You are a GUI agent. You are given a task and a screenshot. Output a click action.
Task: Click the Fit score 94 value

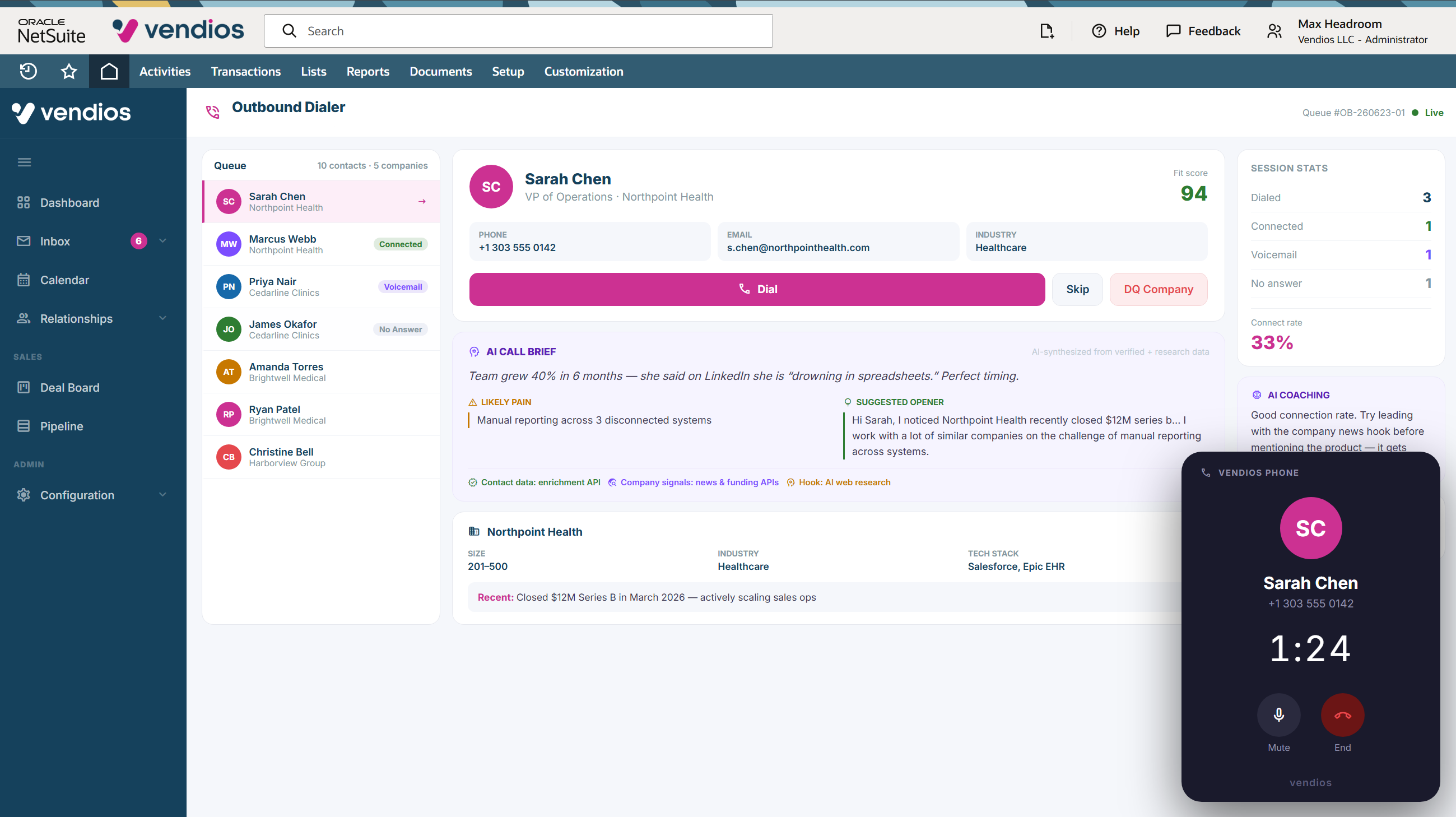point(1193,194)
